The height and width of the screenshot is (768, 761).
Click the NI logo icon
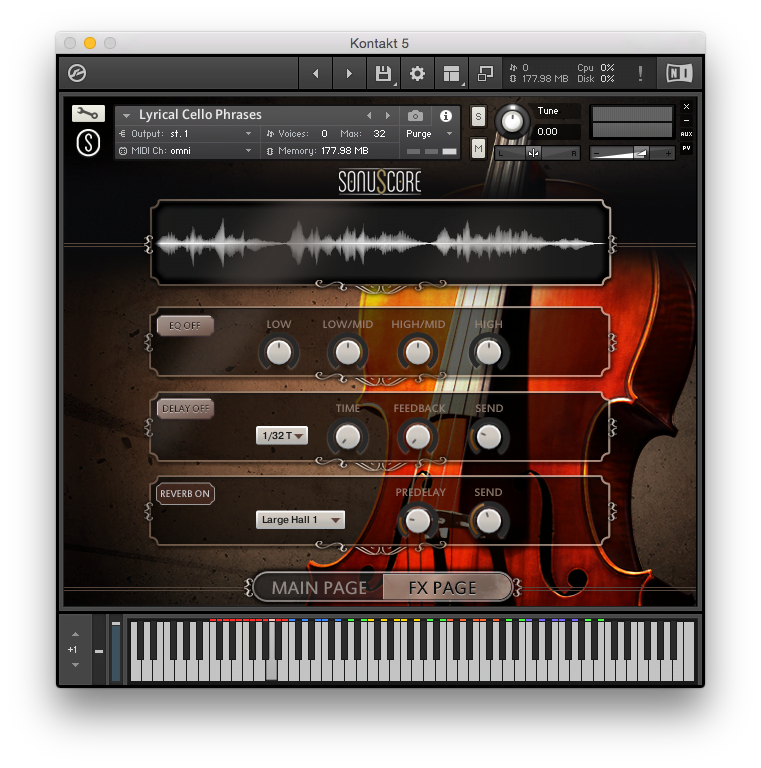point(679,73)
